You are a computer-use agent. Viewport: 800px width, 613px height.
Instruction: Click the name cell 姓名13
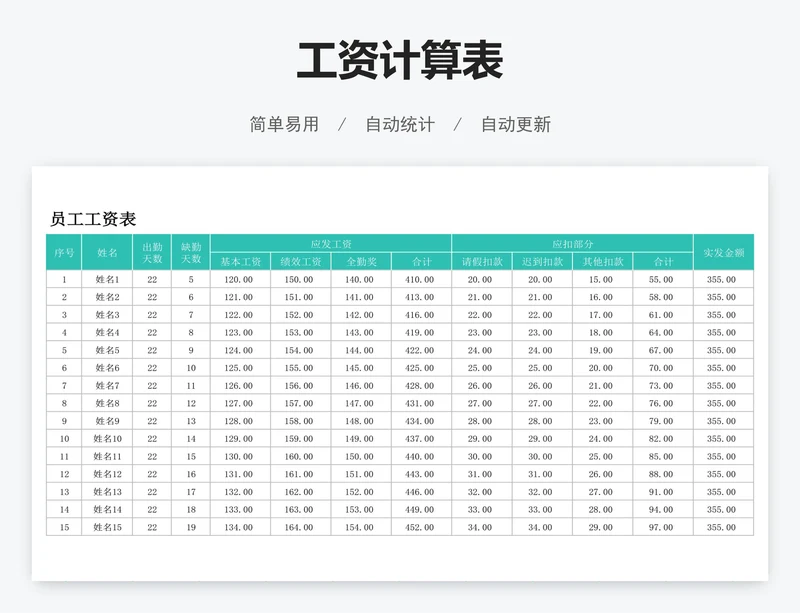pyautogui.click(x=107, y=492)
